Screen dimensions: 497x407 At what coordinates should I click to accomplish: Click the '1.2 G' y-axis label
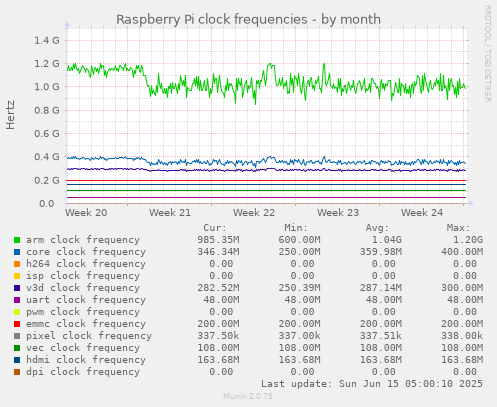47,64
